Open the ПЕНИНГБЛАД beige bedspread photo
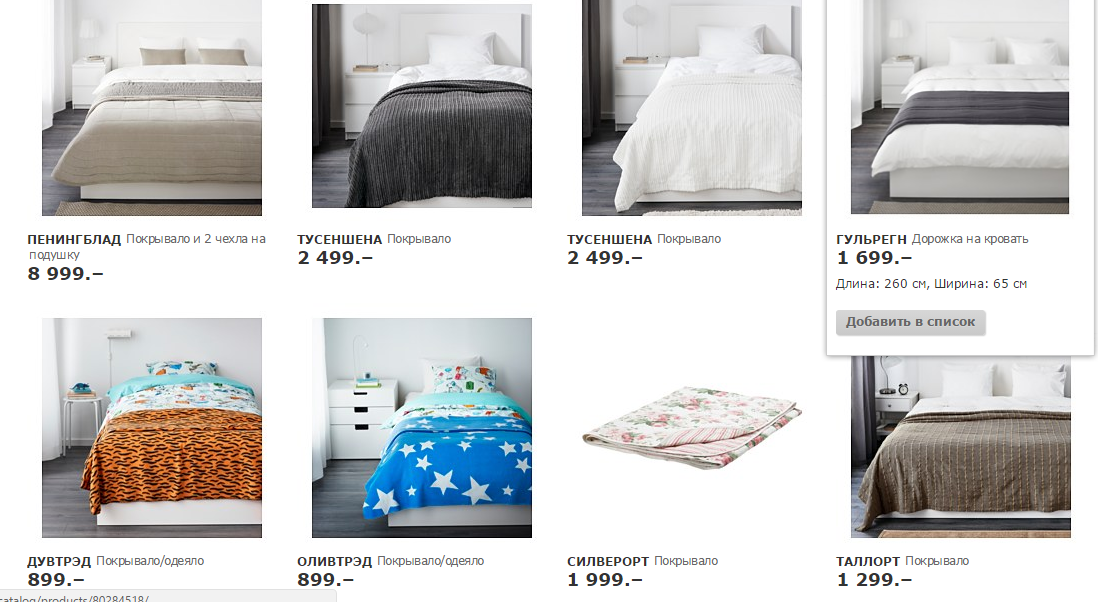 pos(152,107)
